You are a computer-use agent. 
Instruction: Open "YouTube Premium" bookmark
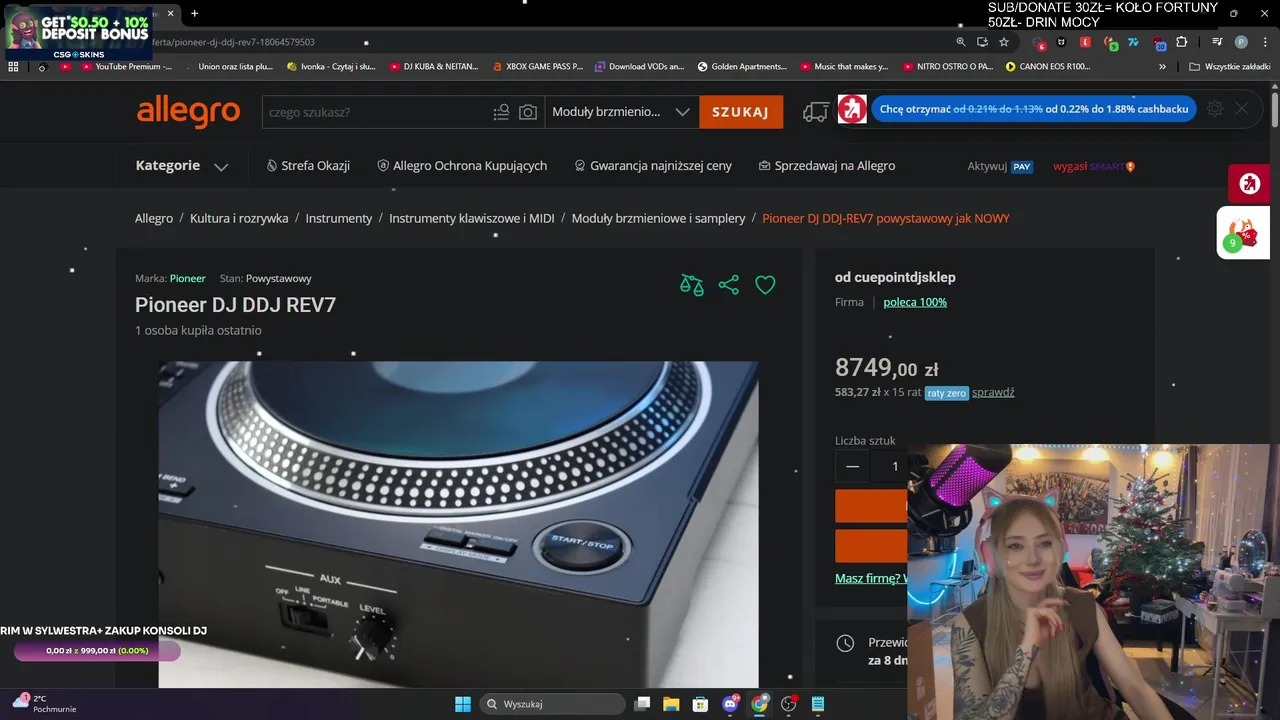click(x=127, y=66)
